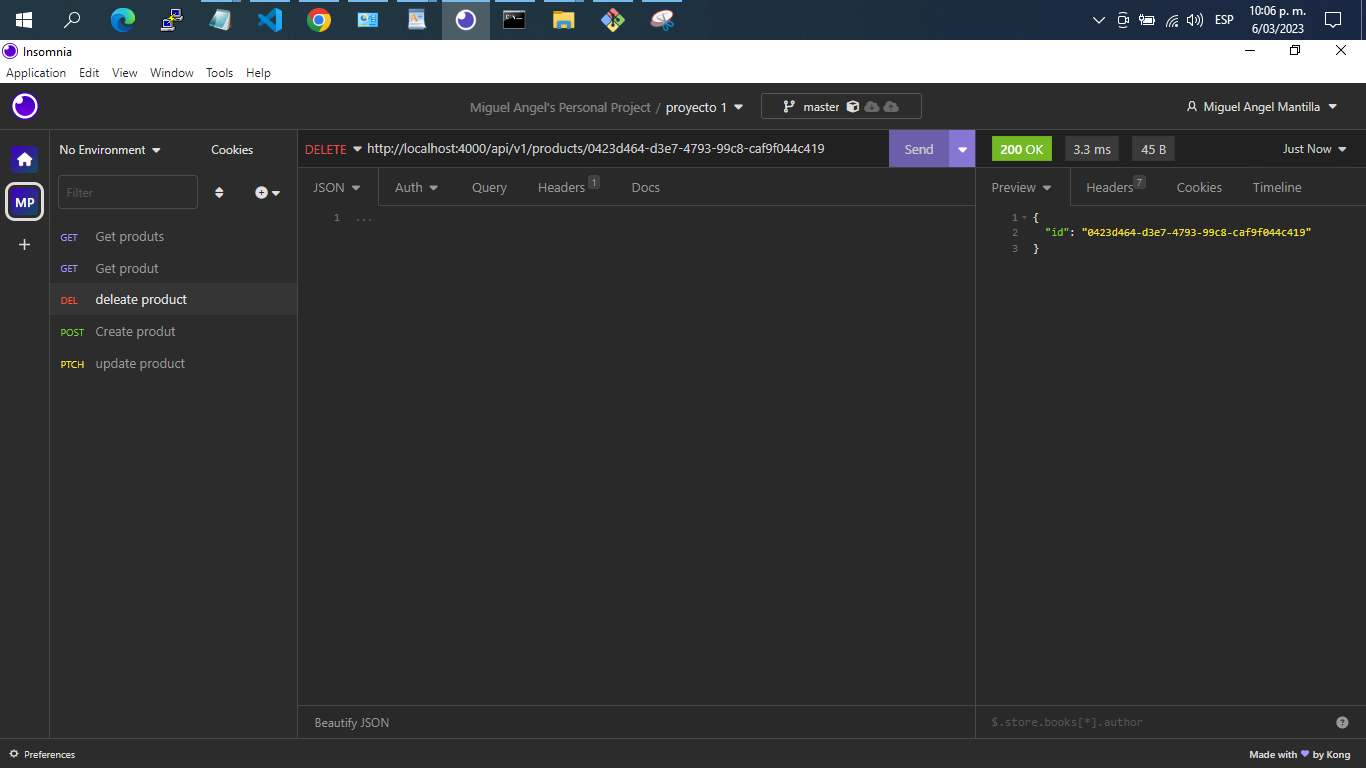Switch to the response Timeline tab
This screenshot has height=768, width=1366.
click(1277, 187)
